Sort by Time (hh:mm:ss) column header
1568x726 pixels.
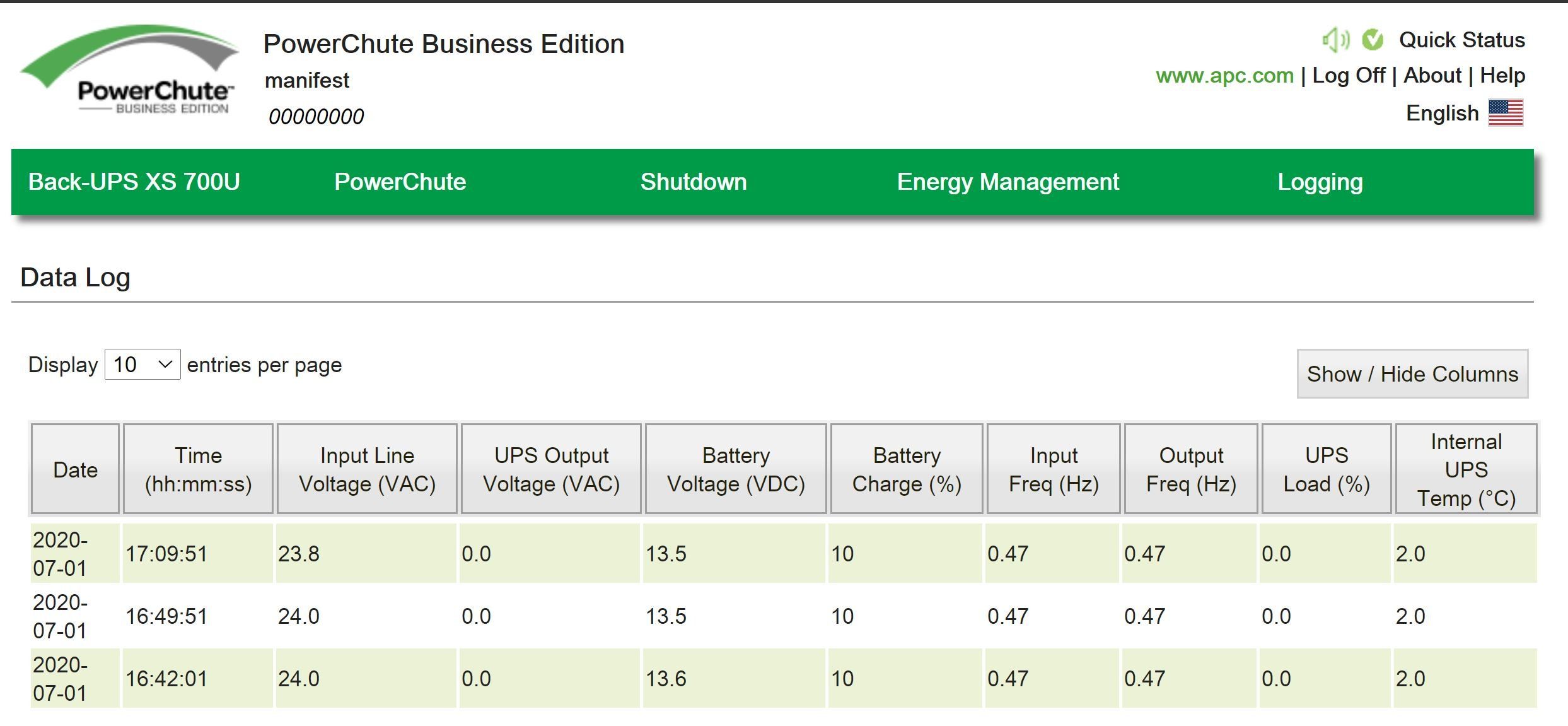tap(198, 469)
